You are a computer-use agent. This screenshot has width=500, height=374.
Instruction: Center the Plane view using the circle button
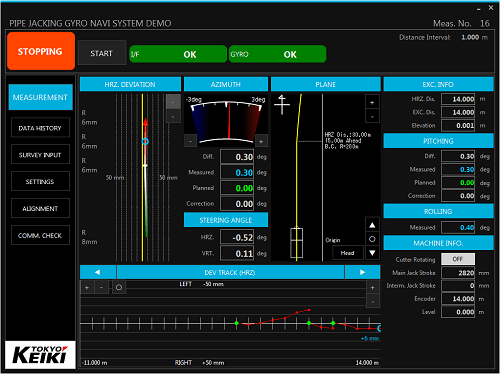372,239
